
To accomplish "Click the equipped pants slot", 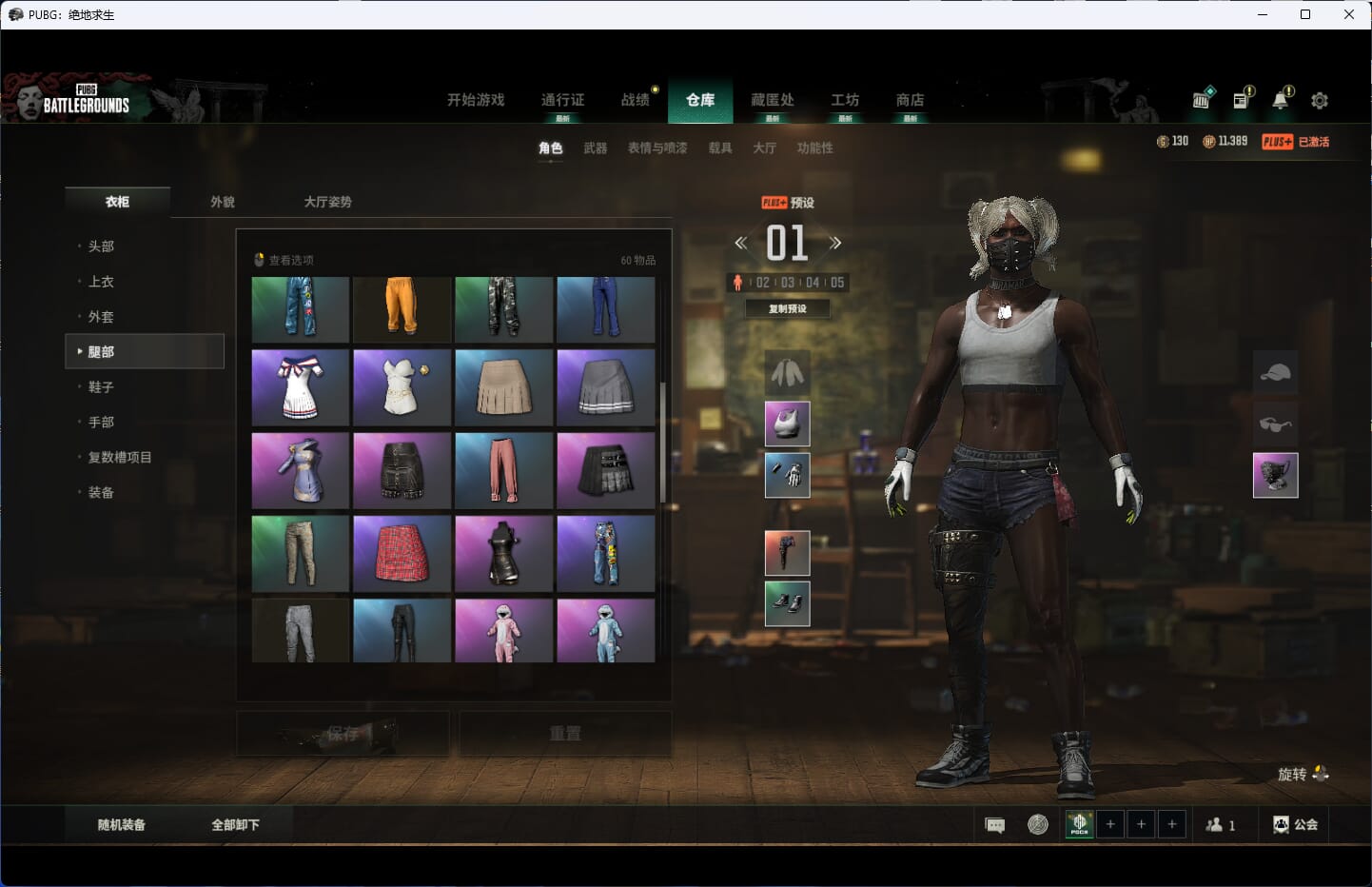I will [788, 553].
